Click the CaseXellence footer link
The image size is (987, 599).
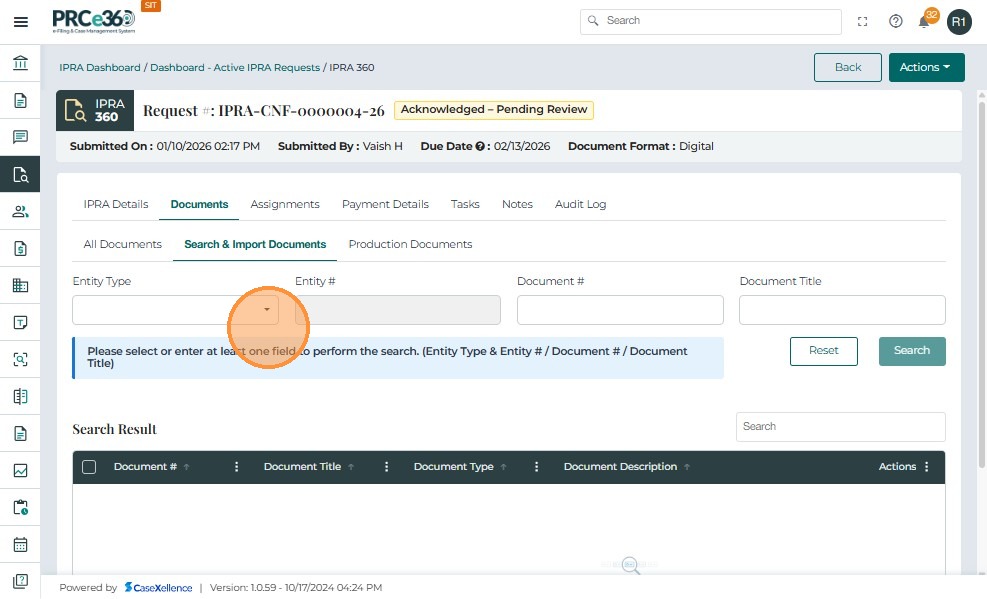158,588
